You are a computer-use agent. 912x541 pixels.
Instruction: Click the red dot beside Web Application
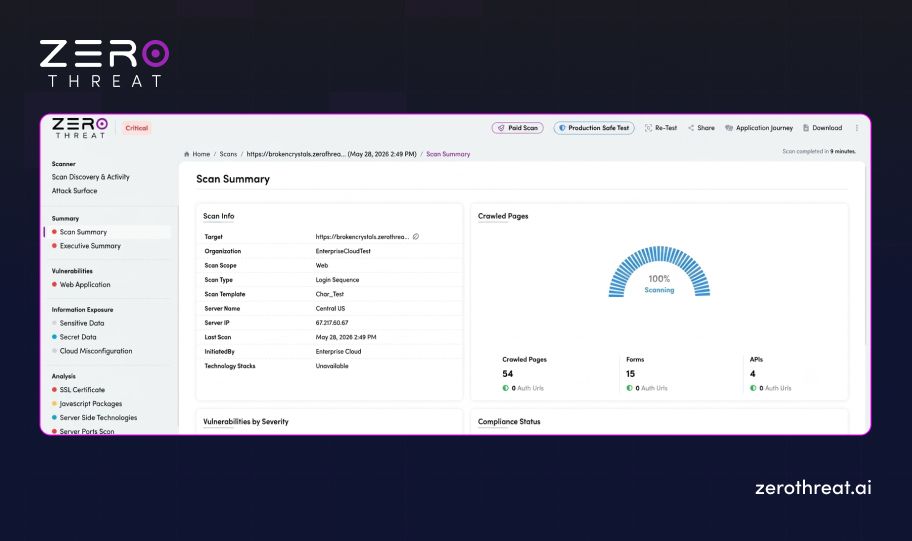[x=54, y=284]
